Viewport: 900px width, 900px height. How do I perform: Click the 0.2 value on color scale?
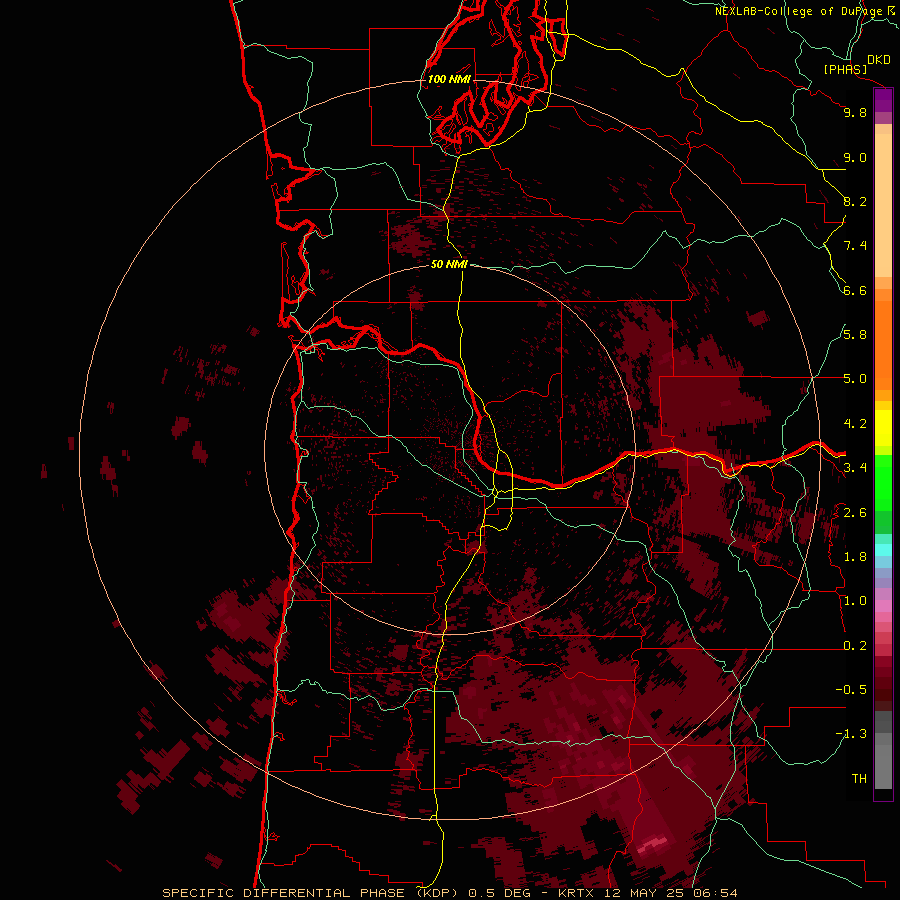coord(855,646)
